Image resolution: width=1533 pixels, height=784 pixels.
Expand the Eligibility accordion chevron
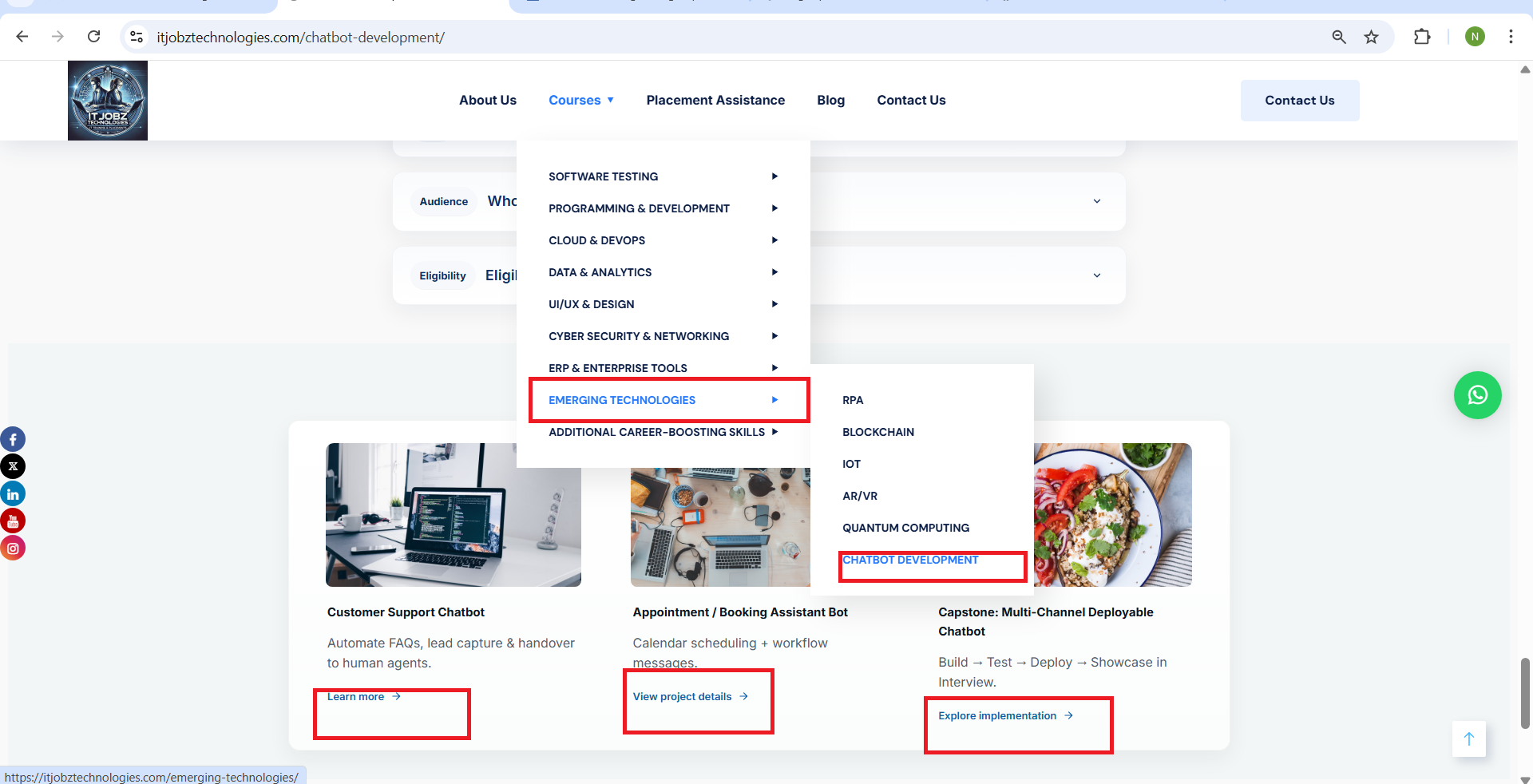pos(1096,275)
